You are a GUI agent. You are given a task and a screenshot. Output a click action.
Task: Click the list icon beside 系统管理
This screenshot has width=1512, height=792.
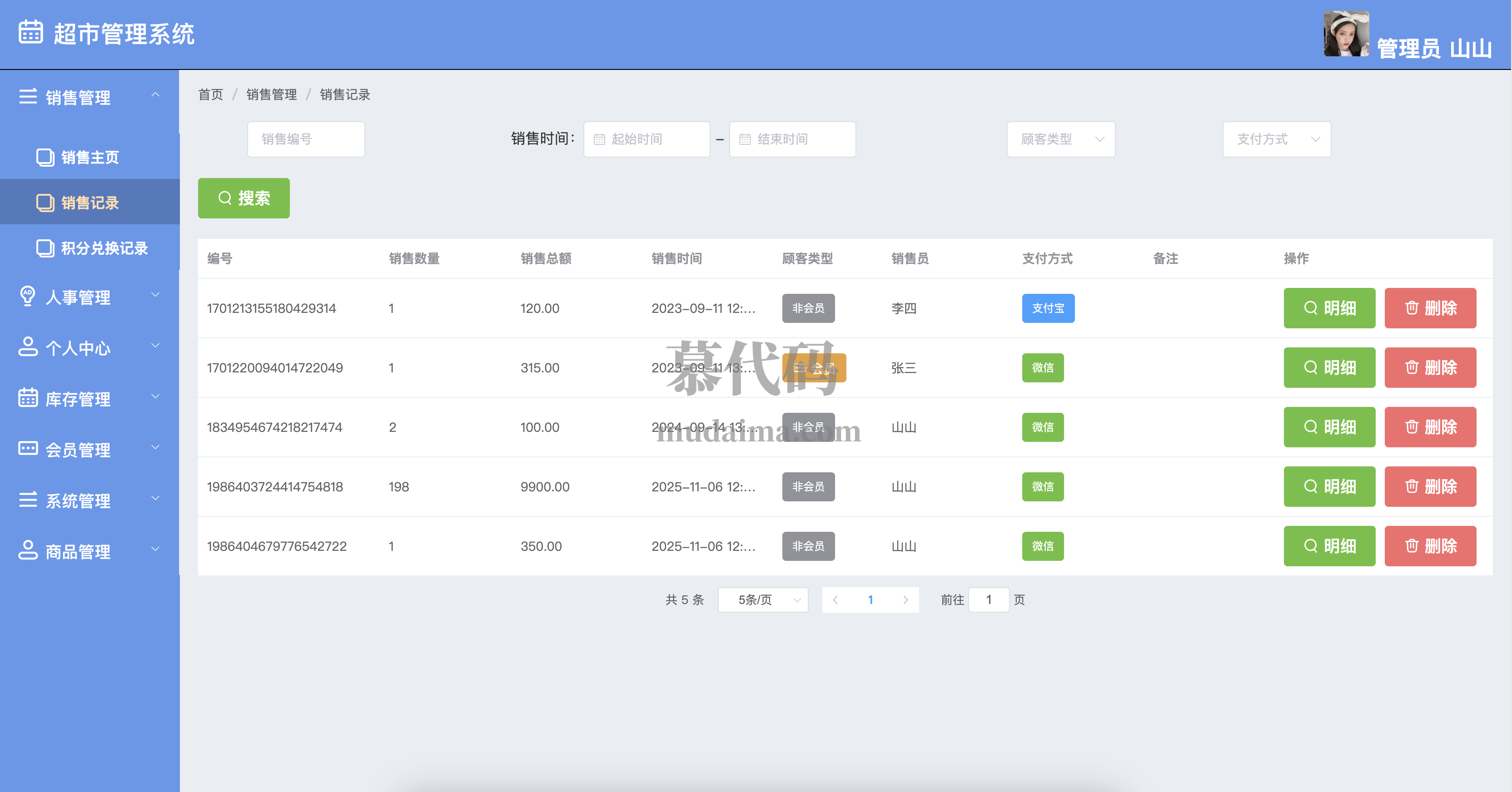pos(28,500)
